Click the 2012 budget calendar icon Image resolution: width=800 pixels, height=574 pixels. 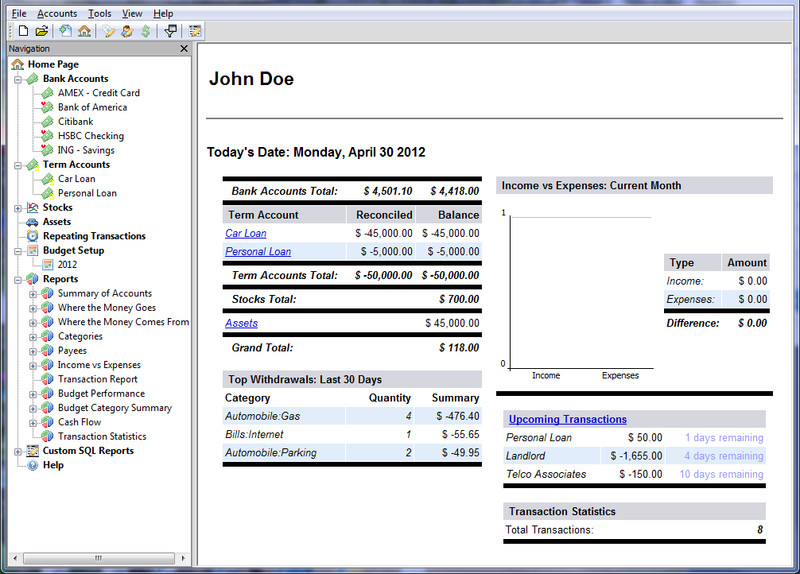coord(47,264)
